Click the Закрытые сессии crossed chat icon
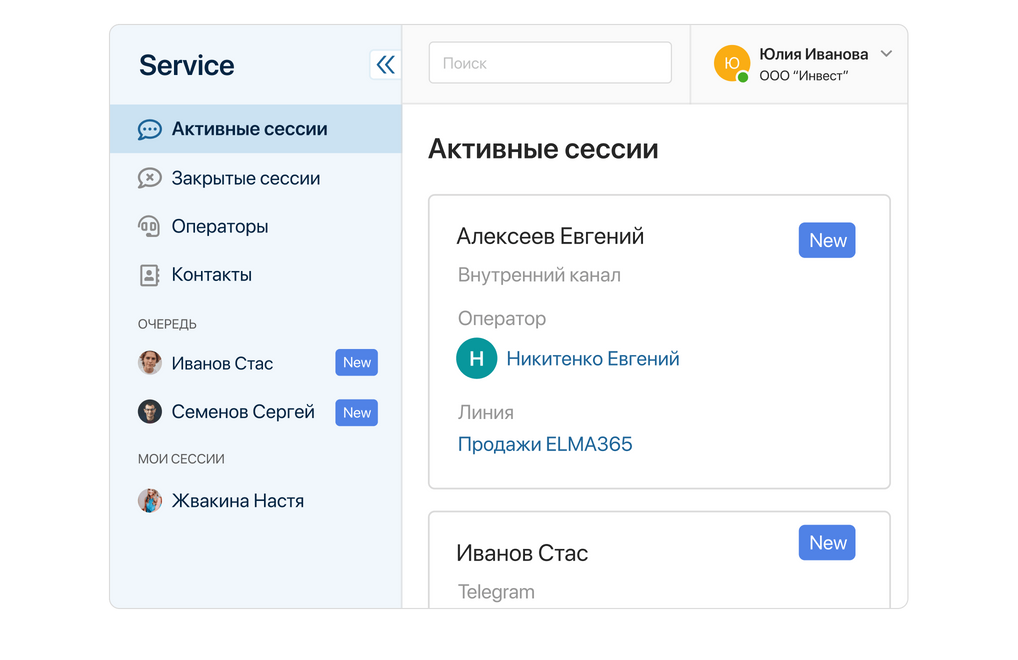This screenshot has height=660, width=1018. pyautogui.click(x=149, y=177)
